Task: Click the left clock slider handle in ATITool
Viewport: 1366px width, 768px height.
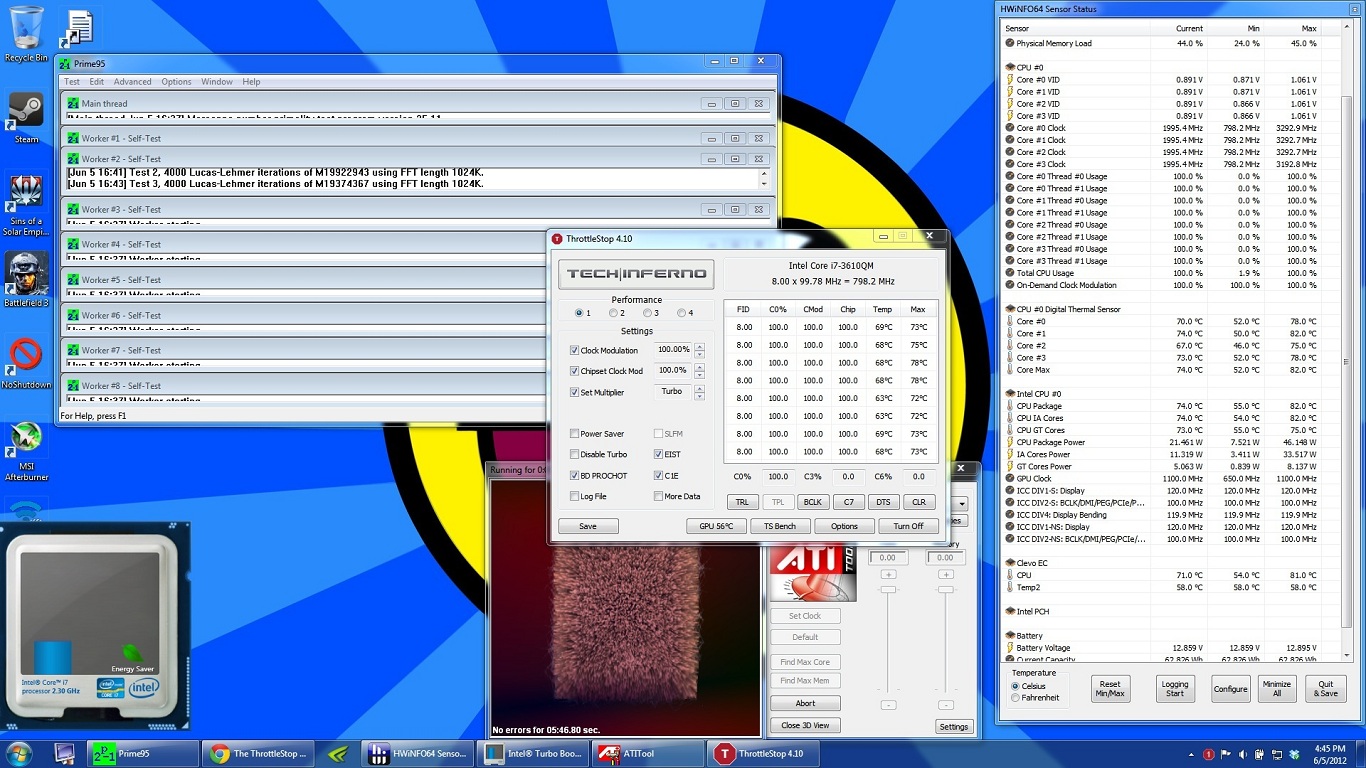Action: coord(888,590)
